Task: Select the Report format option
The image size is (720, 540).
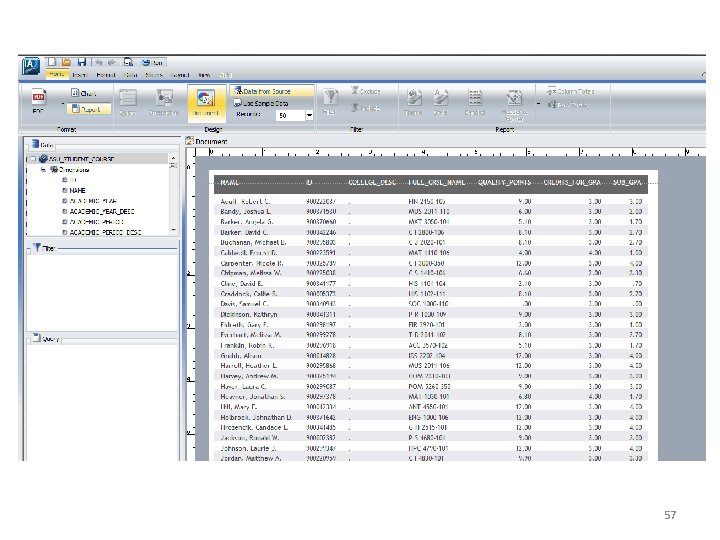Action: (89, 109)
